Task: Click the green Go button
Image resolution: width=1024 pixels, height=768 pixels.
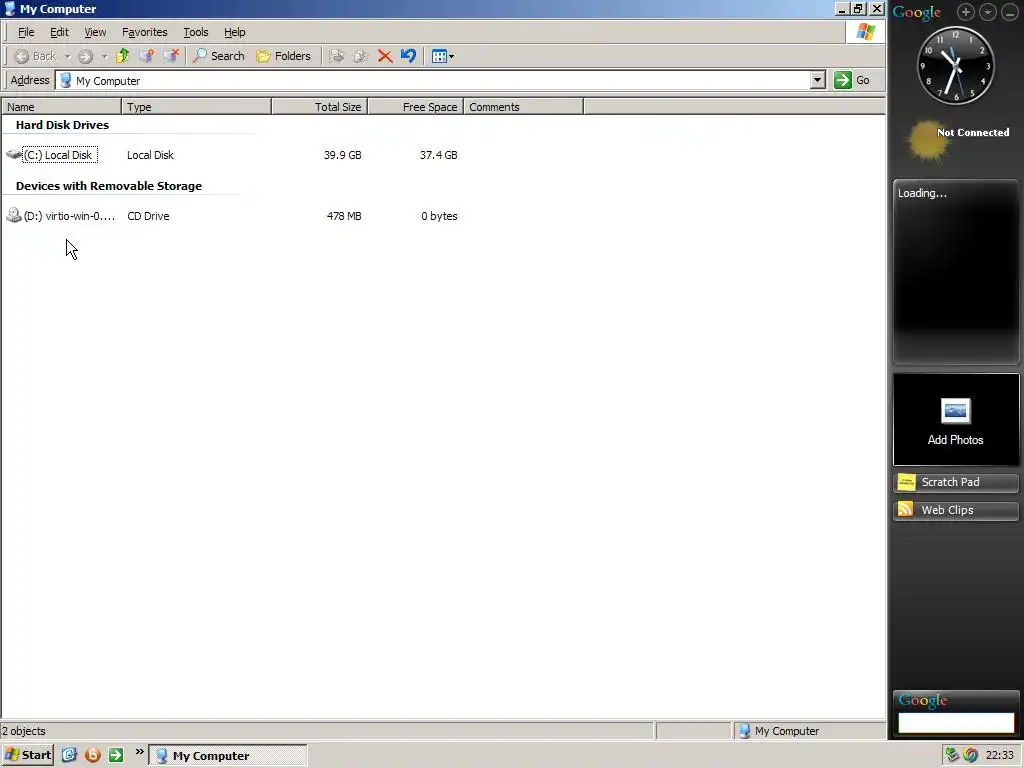Action: pos(853,80)
